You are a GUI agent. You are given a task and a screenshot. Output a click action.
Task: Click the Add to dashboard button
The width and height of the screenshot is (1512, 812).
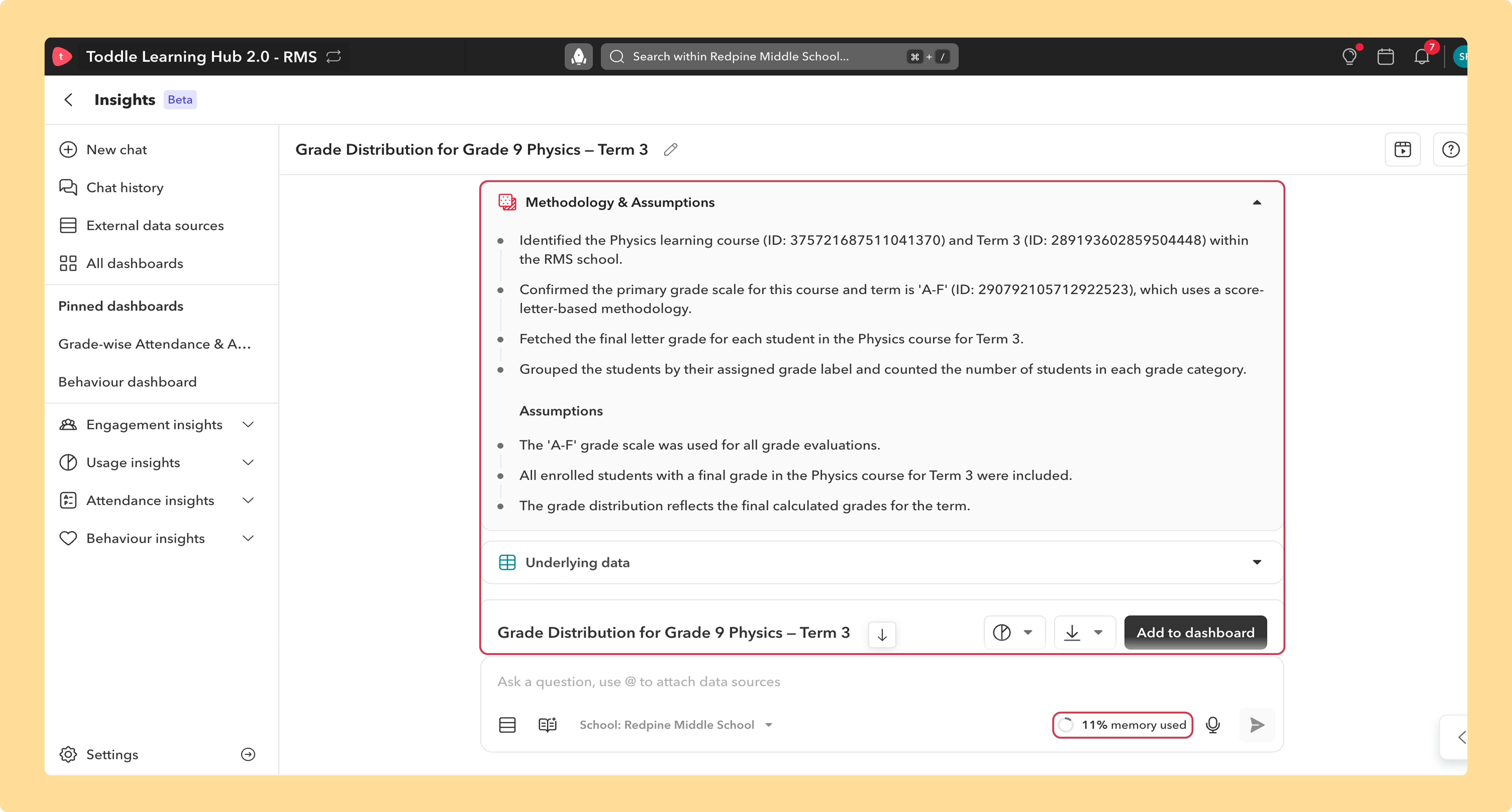tap(1195, 632)
